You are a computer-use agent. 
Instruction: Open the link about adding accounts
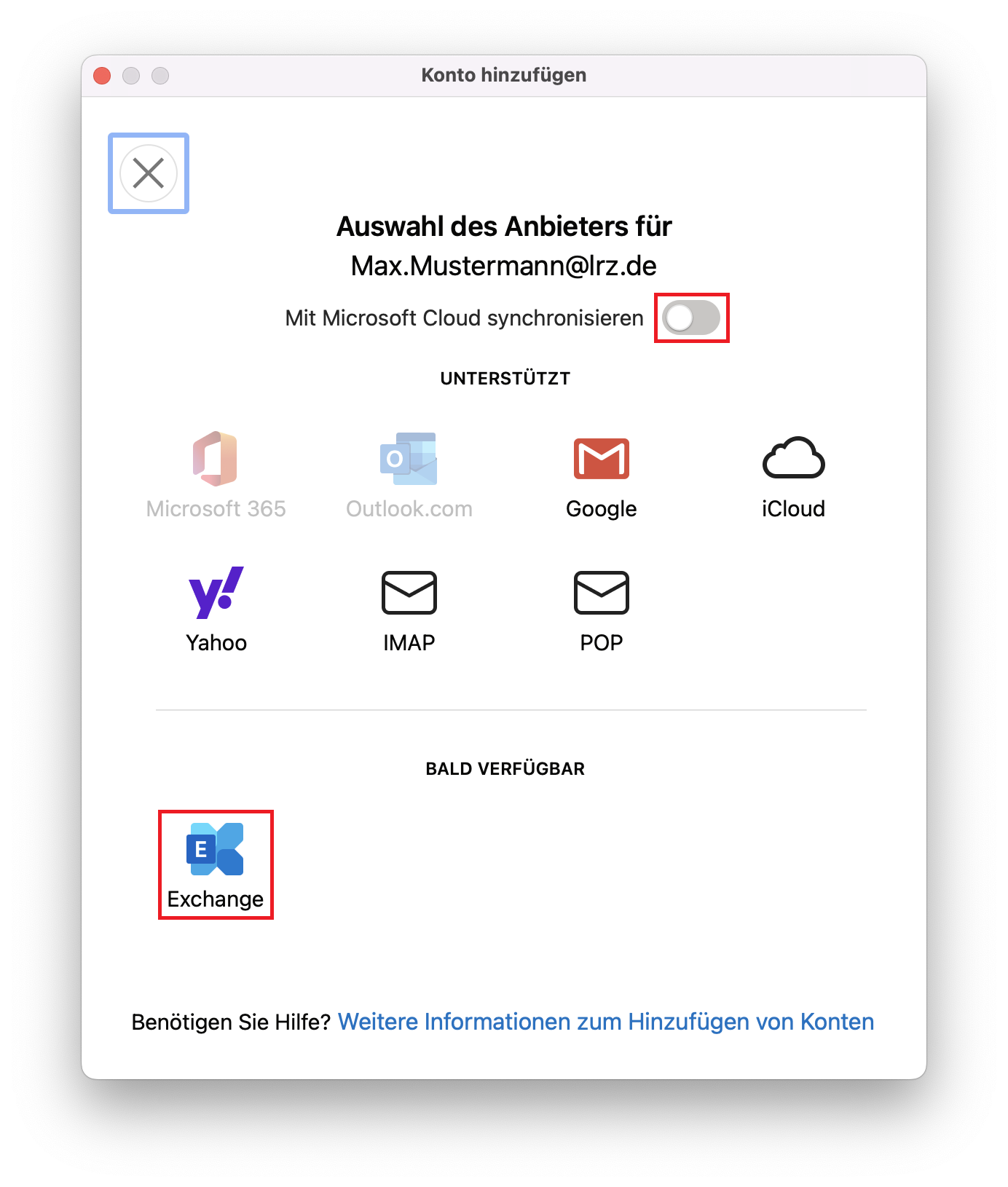pos(605,1022)
